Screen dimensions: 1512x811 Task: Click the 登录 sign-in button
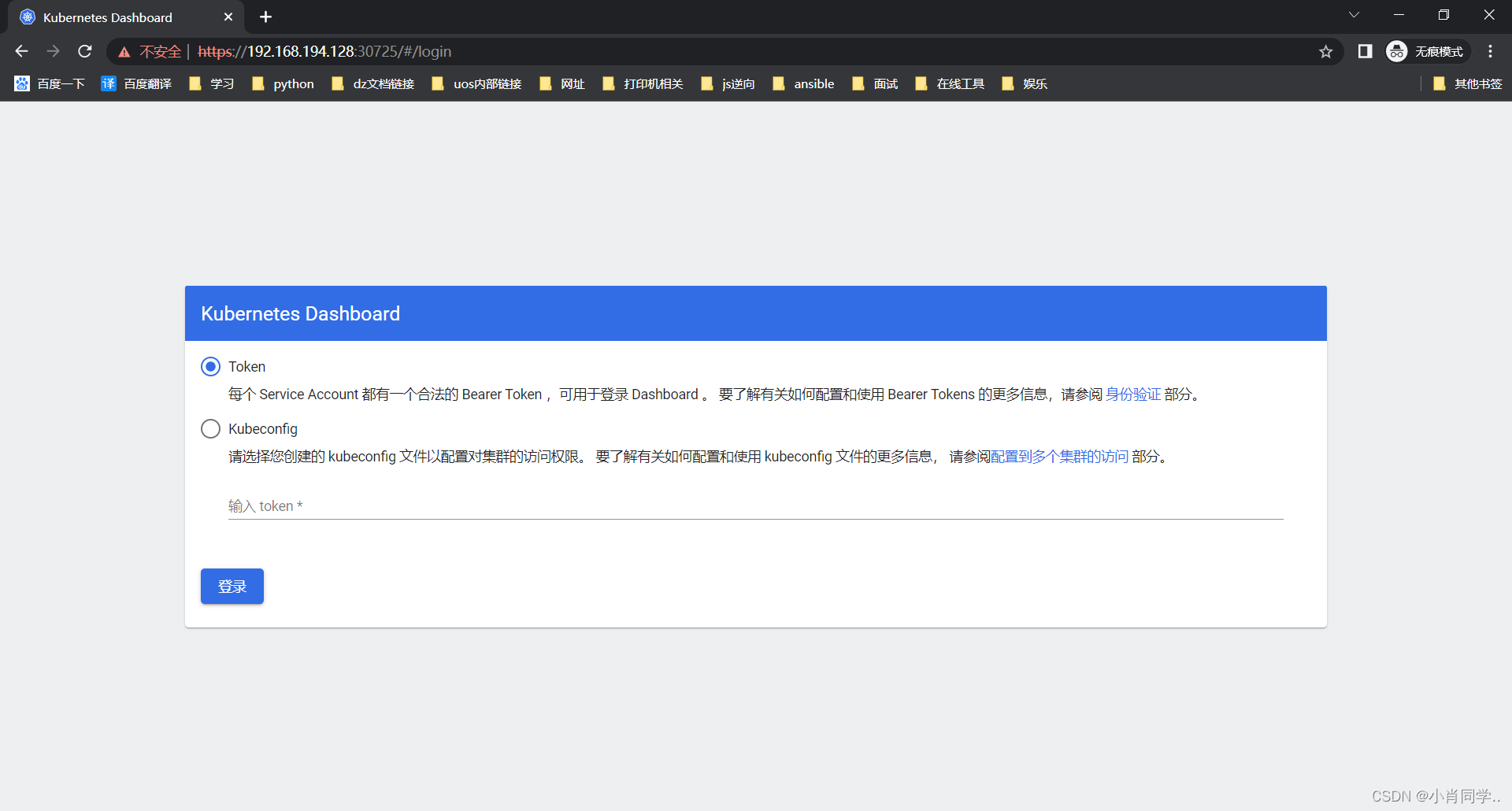point(232,587)
